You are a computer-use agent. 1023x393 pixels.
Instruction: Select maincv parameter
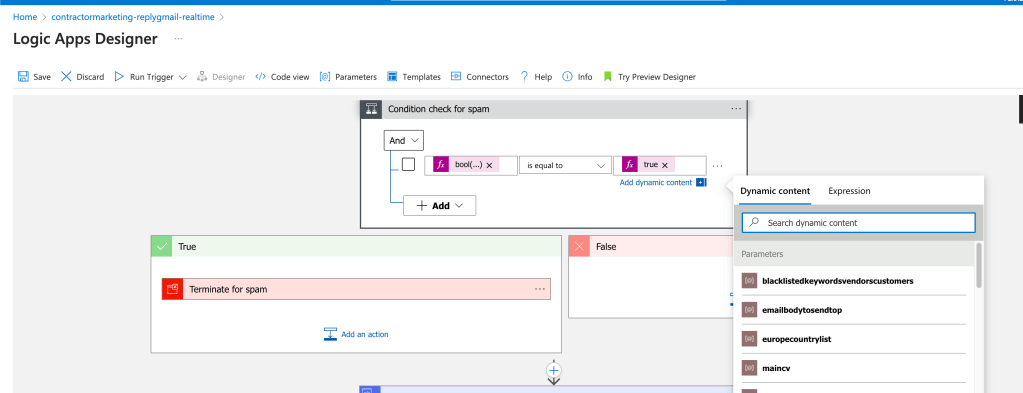853,368
